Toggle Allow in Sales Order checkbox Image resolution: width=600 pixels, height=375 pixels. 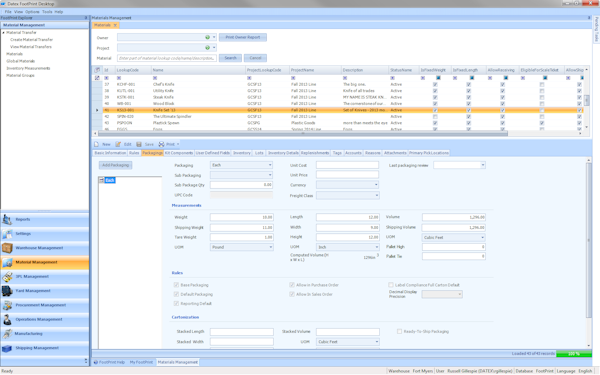click(x=292, y=294)
